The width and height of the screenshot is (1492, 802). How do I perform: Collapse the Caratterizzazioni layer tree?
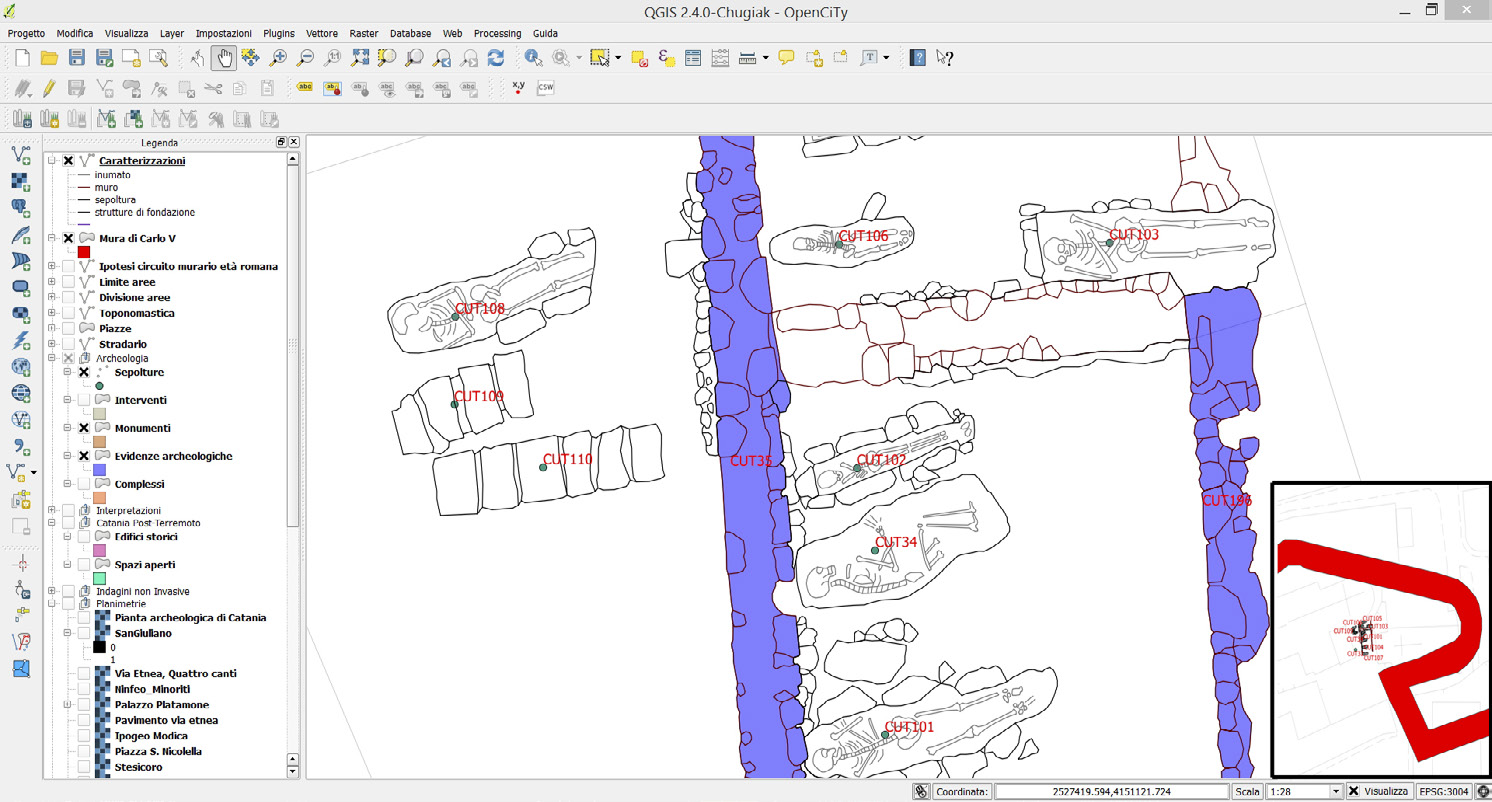[52, 161]
